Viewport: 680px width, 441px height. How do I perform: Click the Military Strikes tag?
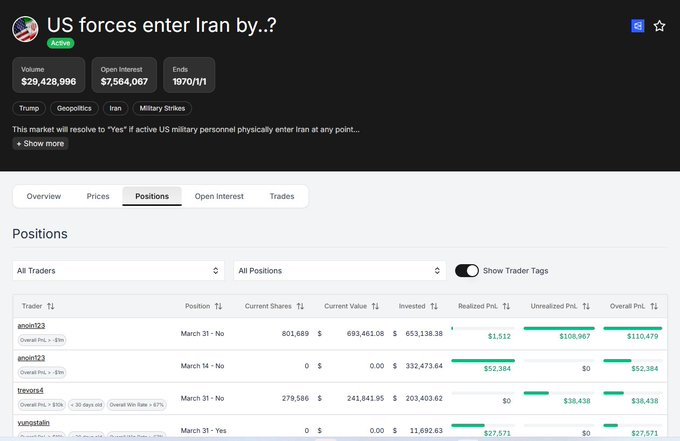coord(162,108)
